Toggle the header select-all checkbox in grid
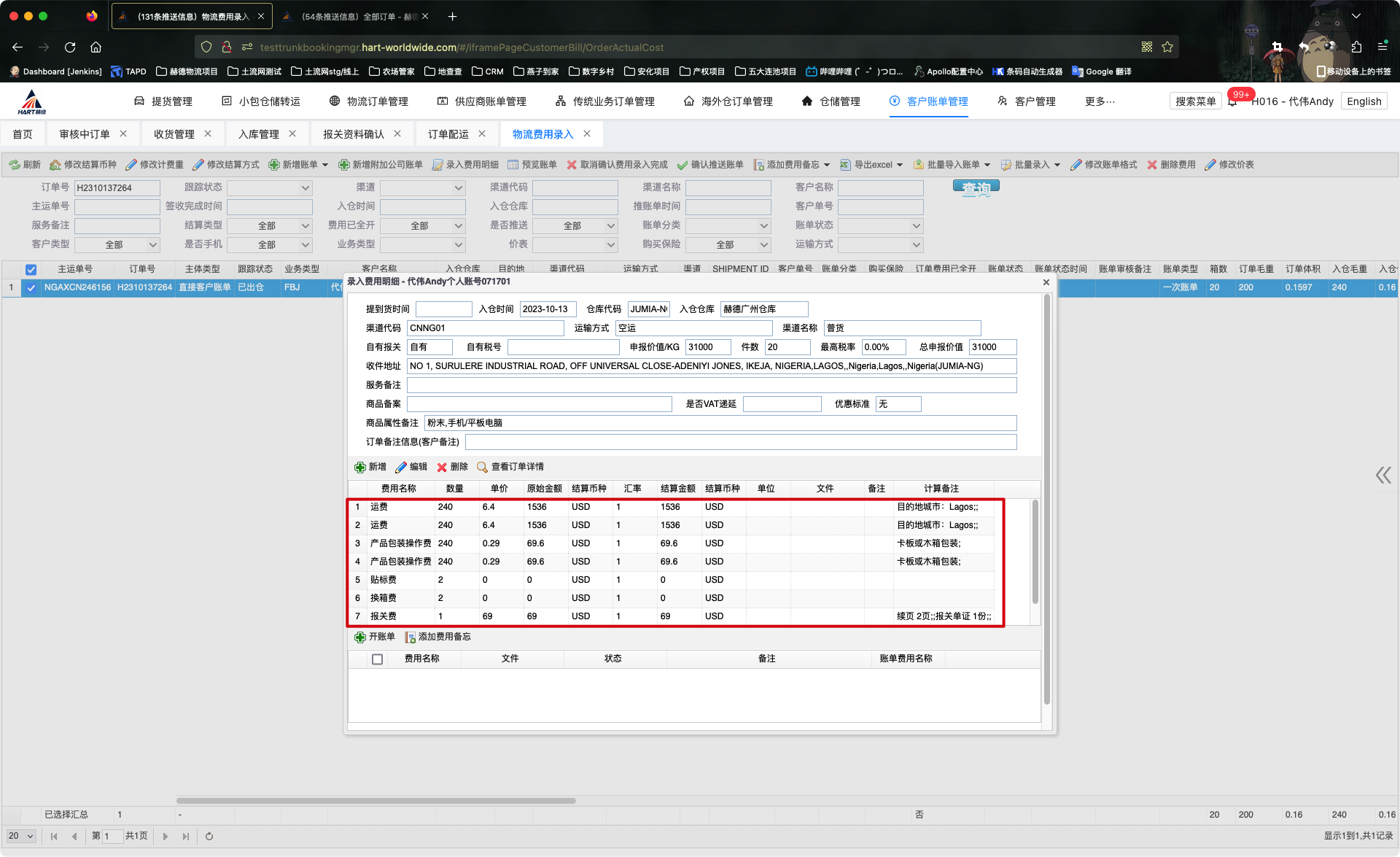 [x=31, y=269]
